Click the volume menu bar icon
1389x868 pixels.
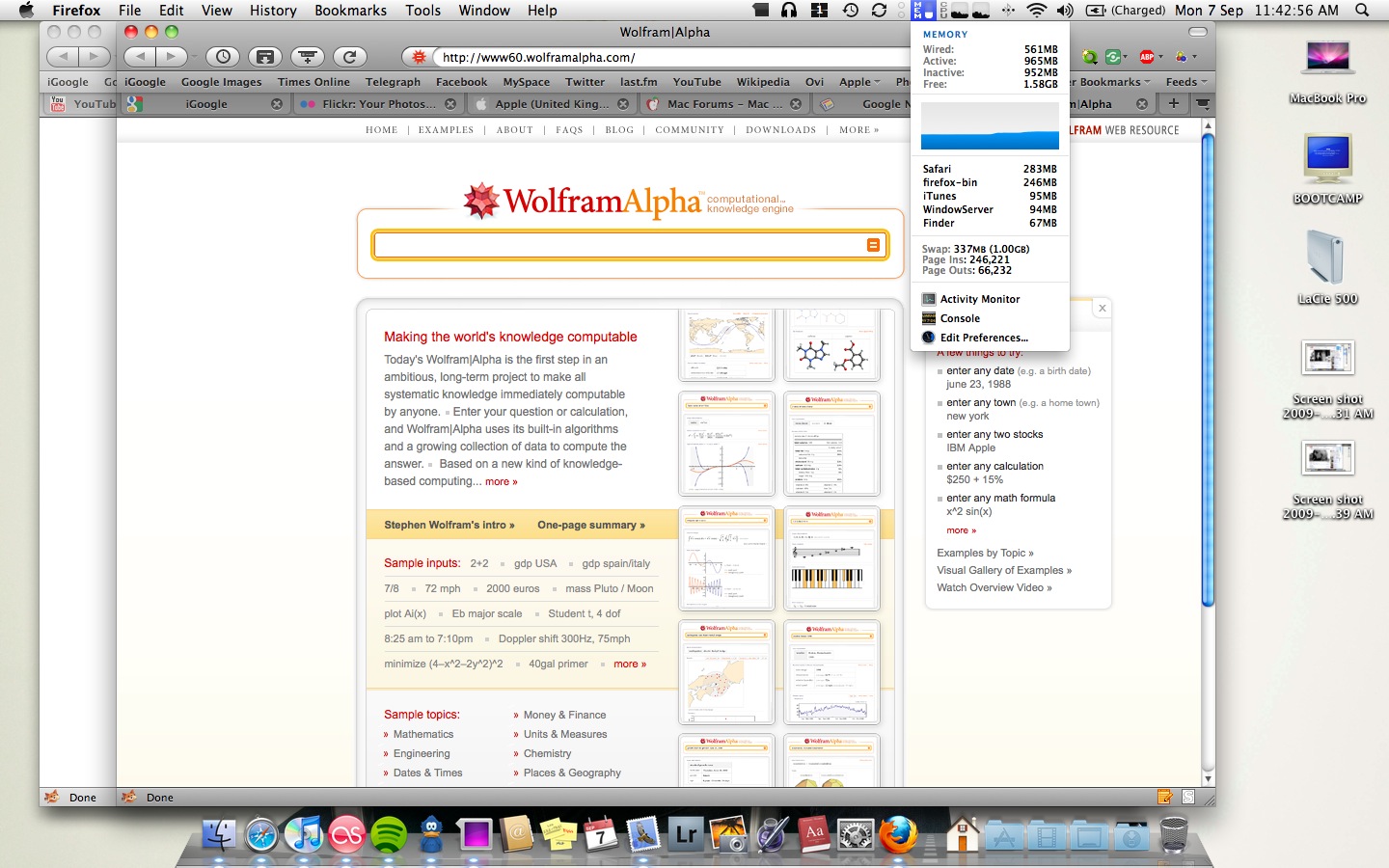[x=1065, y=11]
